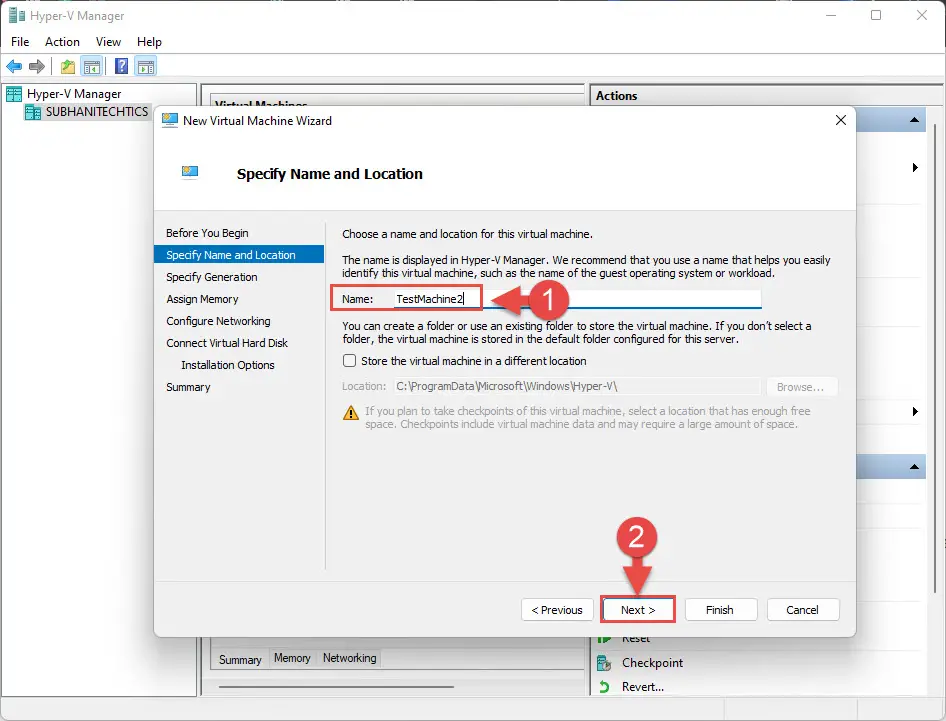Viewport: 946px width, 721px height.
Task: Enable Store the virtual machine in different location
Action: pyautogui.click(x=349, y=361)
